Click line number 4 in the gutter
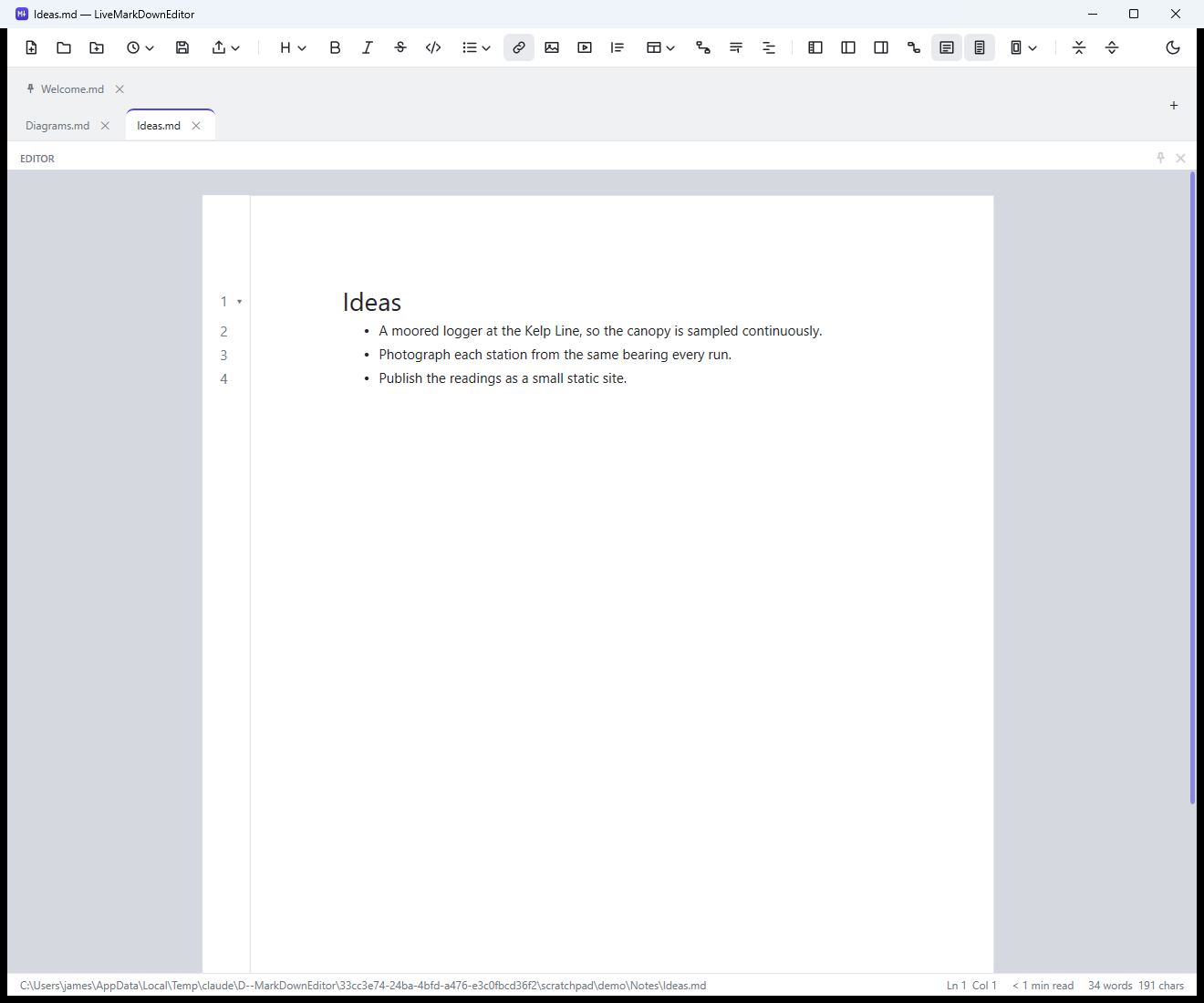 click(223, 379)
